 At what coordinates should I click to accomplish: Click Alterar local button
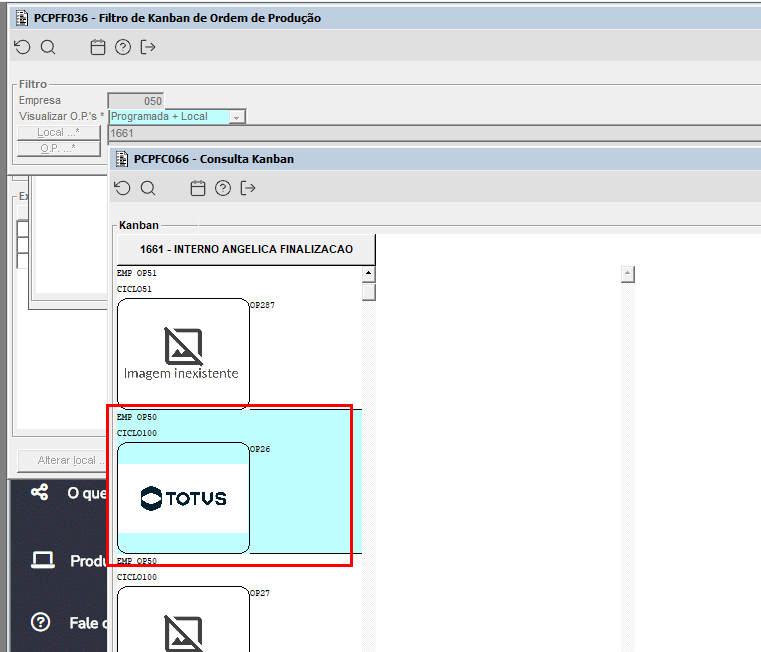[x=63, y=460]
